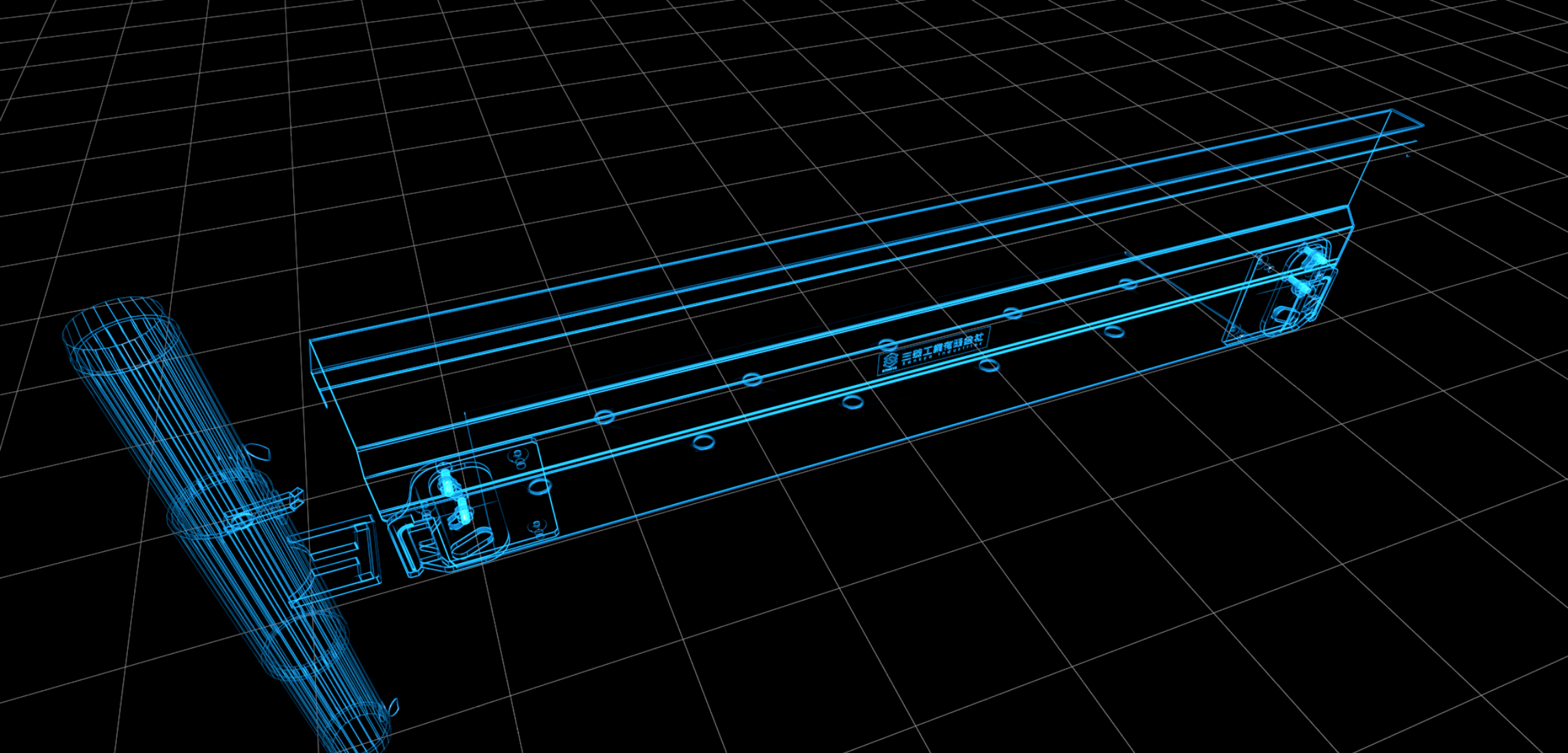Viewport: 1568px width, 753px height.
Task: Click the small tab near the cylinder's bottom end
Action: [x=393, y=706]
